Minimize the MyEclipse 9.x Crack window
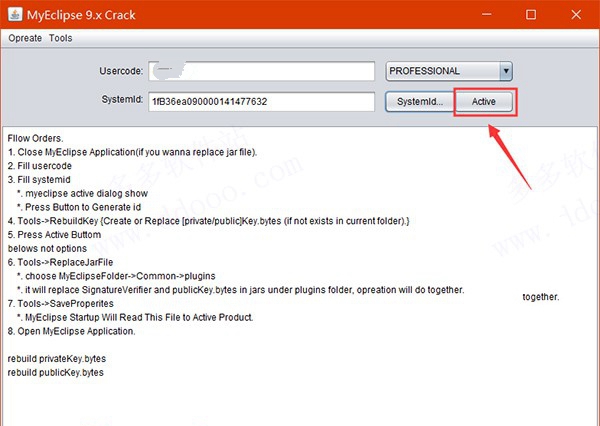The width and height of the screenshot is (600, 426). pyautogui.click(x=487, y=15)
